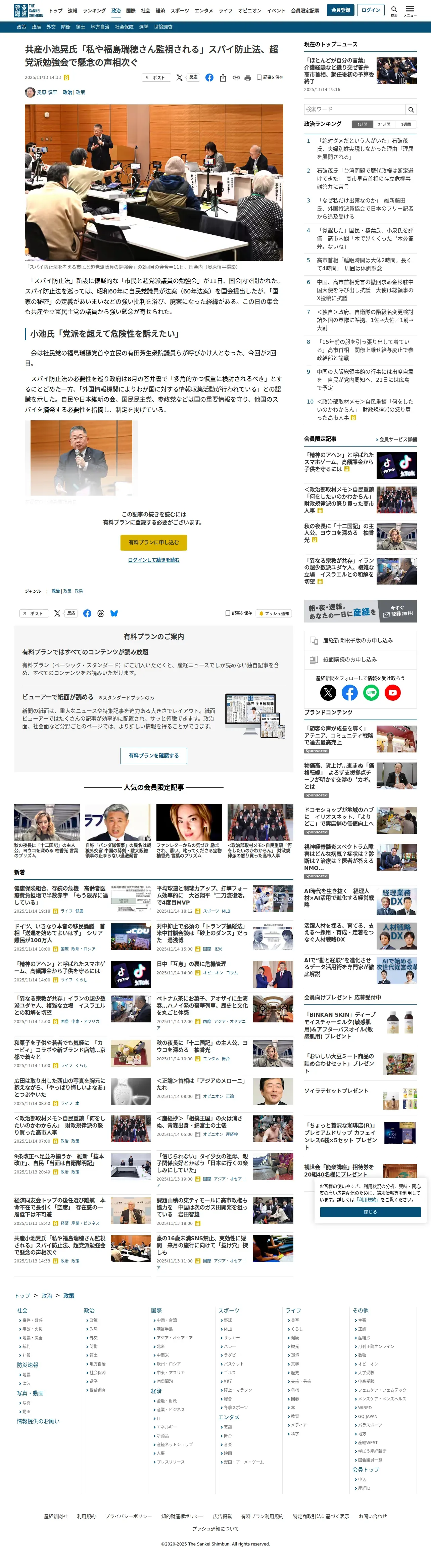The width and height of the screenshot is (431, 1568).
Task: Click the 奥原 慎平 author name link
Action: point(47,93)
